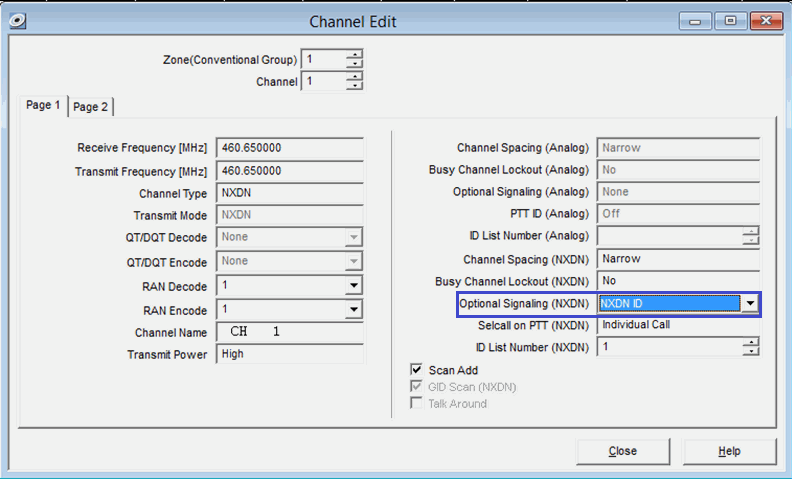The width and height of the screenshot is (792, 479).
Task: Open the RAN Decode dropdown
Action: [x=354, y=285]
